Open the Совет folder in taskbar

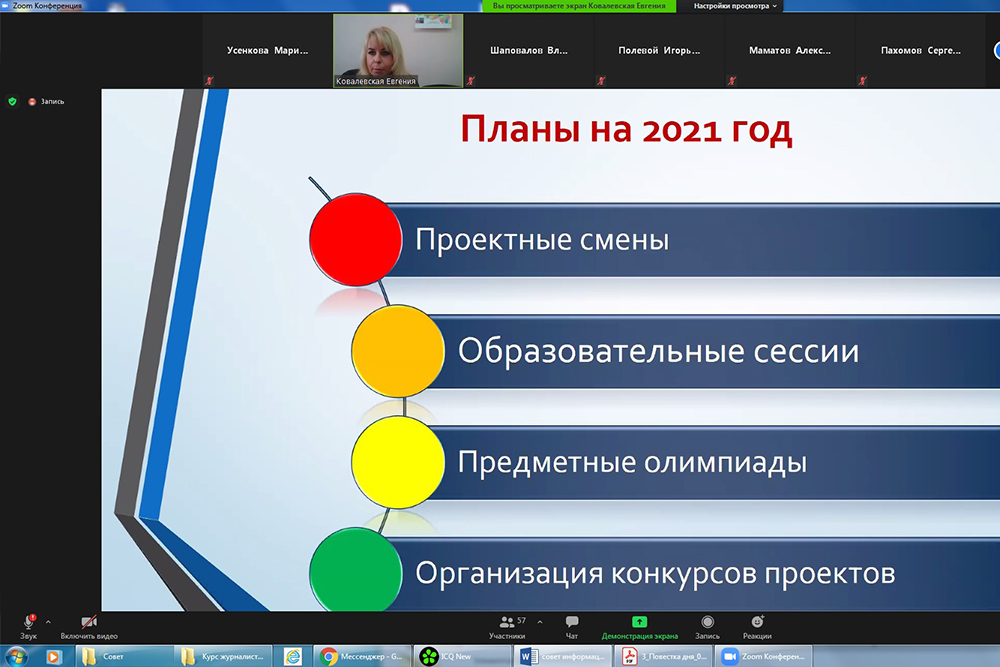coord(124,656)
